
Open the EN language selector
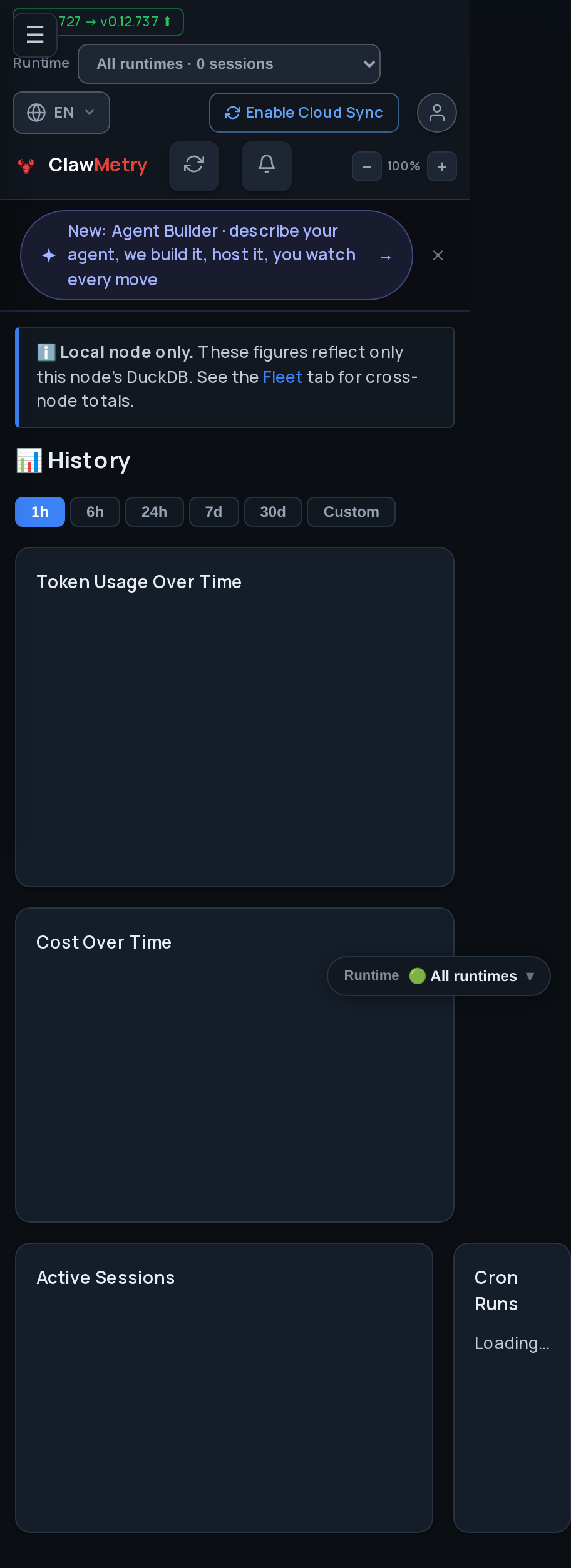click(61, 113)
